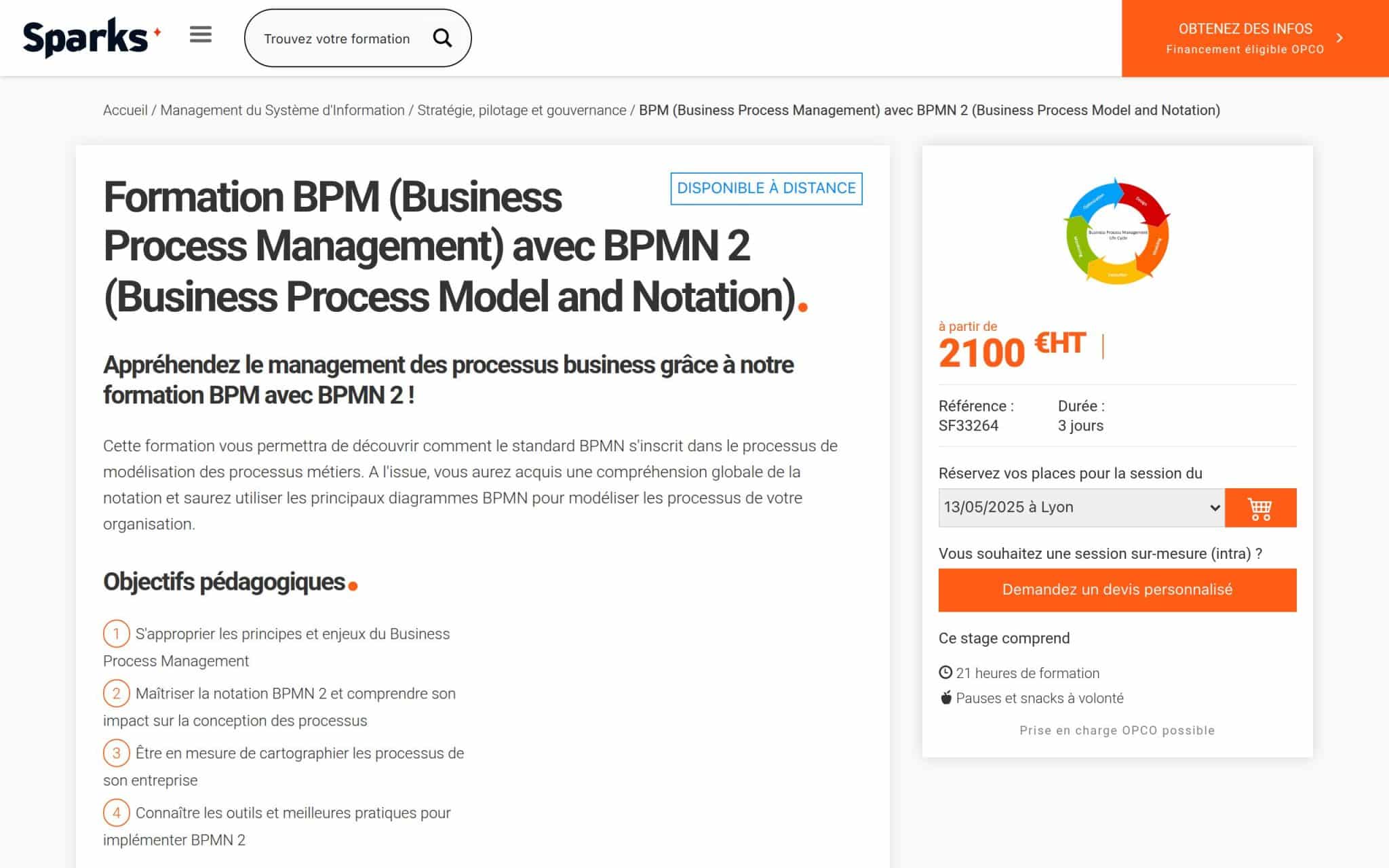Open the BPM life cycle diagram image
Image resolution: width=1389 pixels, height=868 pixels.
click(x=1117, y=232)
